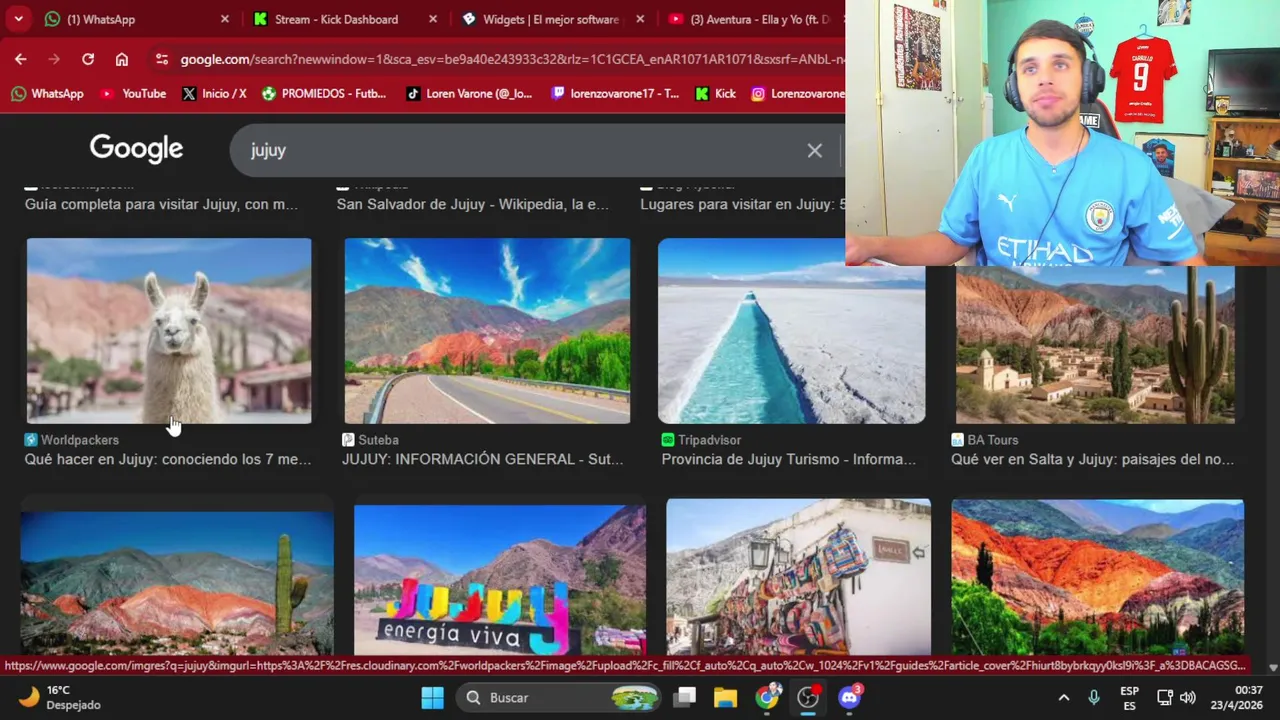Open the YouTube bookmark

pyautogui.click(x=133, y=93)
